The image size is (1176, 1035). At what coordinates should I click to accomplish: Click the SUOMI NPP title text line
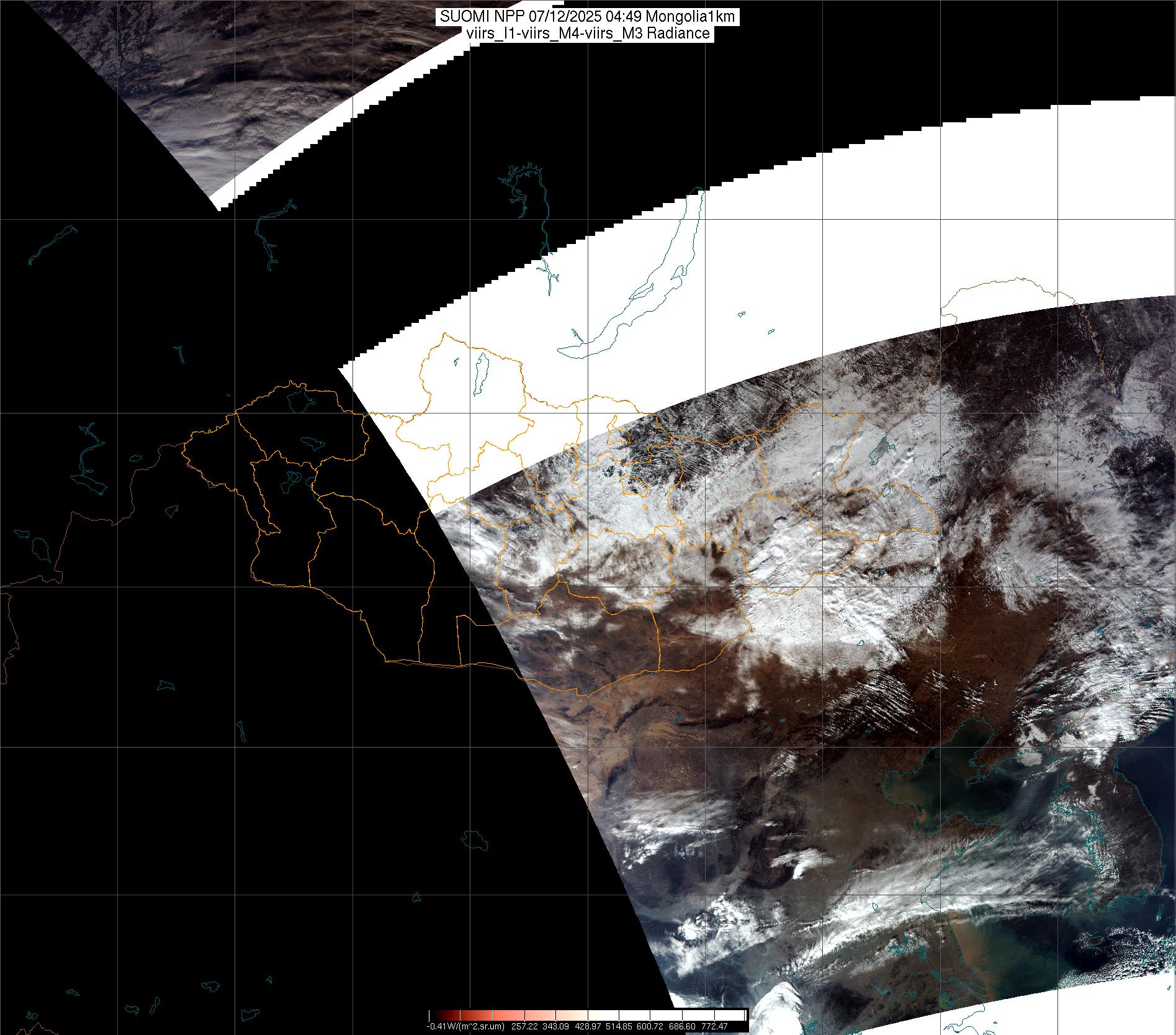587,17
